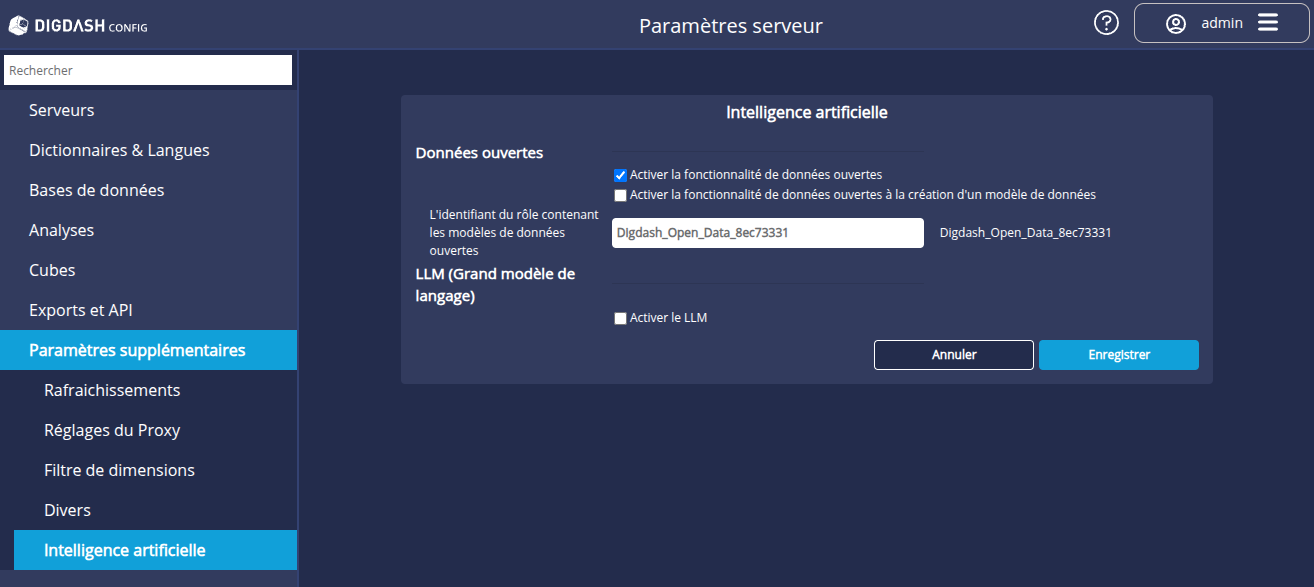1314x587 pixels.
Task: Expand the Serveurs section
Action: [x=62, y=110]
